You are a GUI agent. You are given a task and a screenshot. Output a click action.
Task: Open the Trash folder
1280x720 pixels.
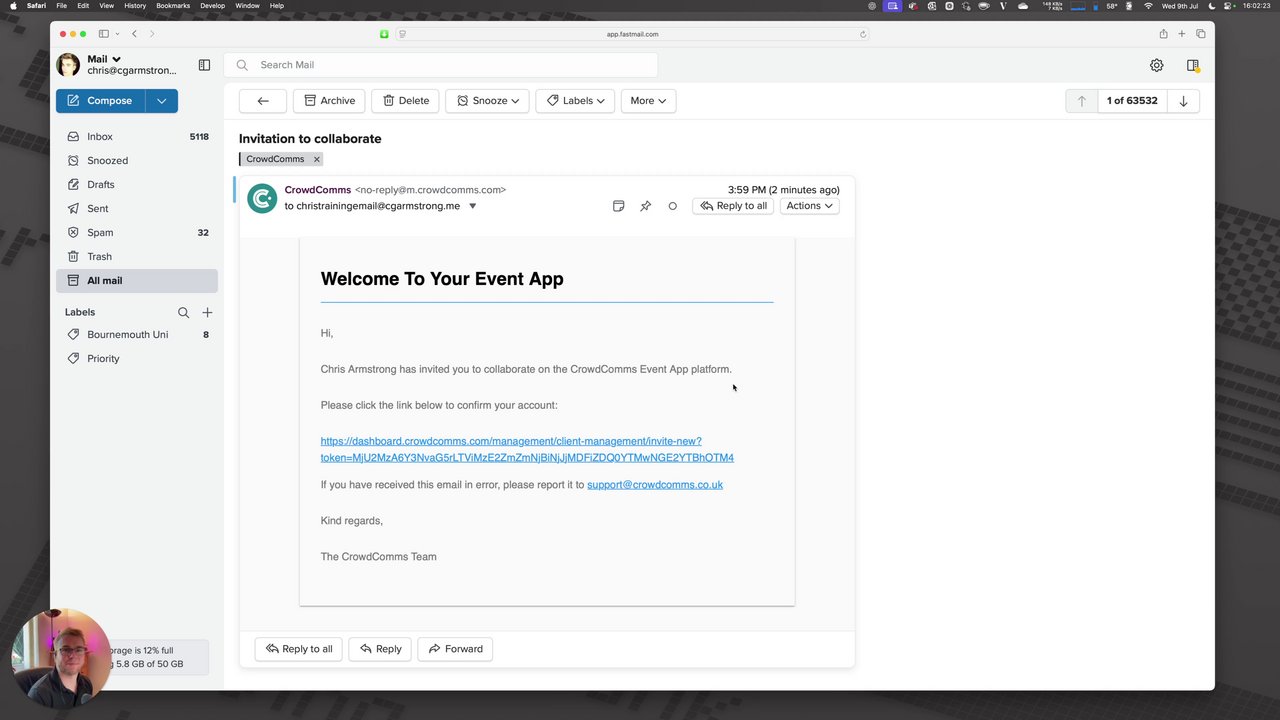[137, 257]
